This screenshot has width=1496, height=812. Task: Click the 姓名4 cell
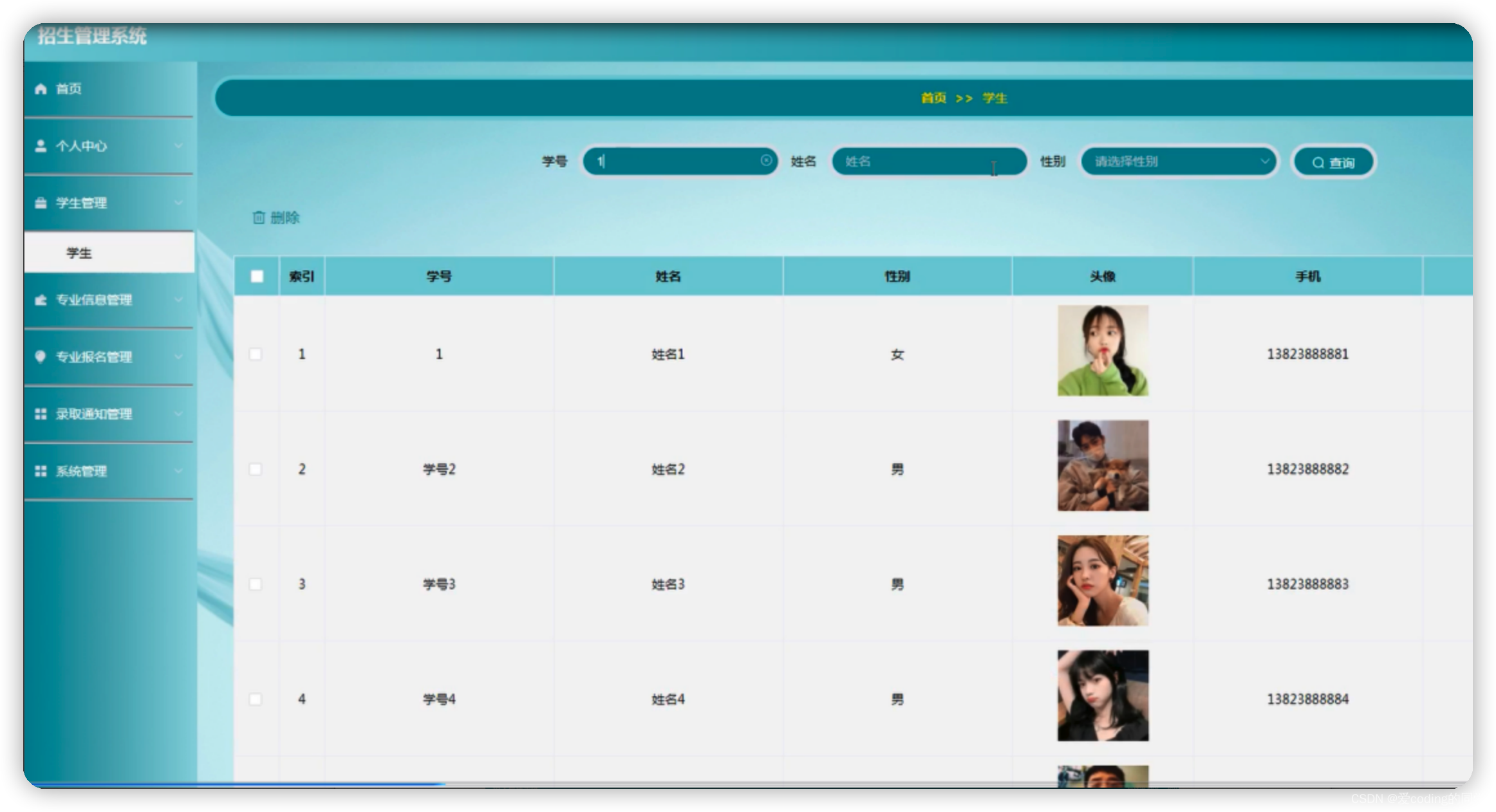(x=668, y=699)
